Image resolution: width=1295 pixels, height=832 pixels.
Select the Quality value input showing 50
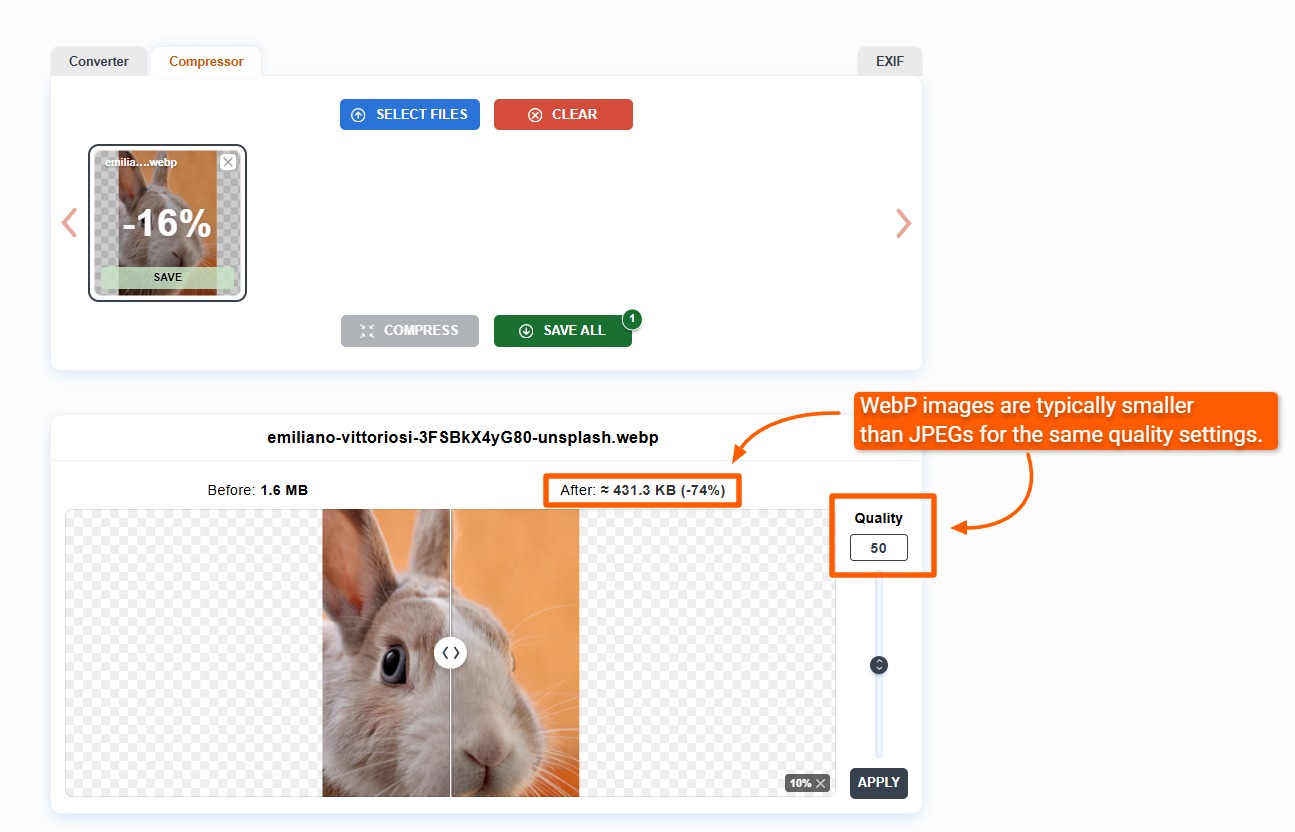click(x=880, y=547)
